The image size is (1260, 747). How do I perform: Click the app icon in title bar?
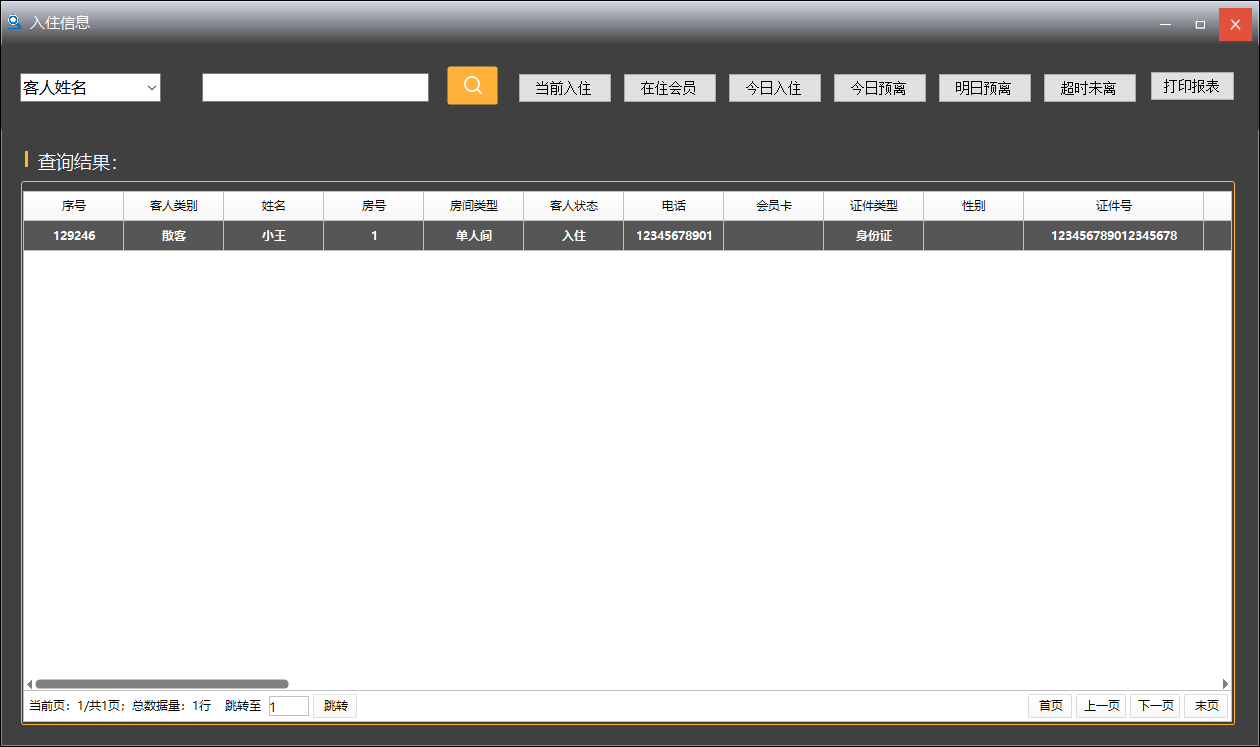click(x=14, y=22)
